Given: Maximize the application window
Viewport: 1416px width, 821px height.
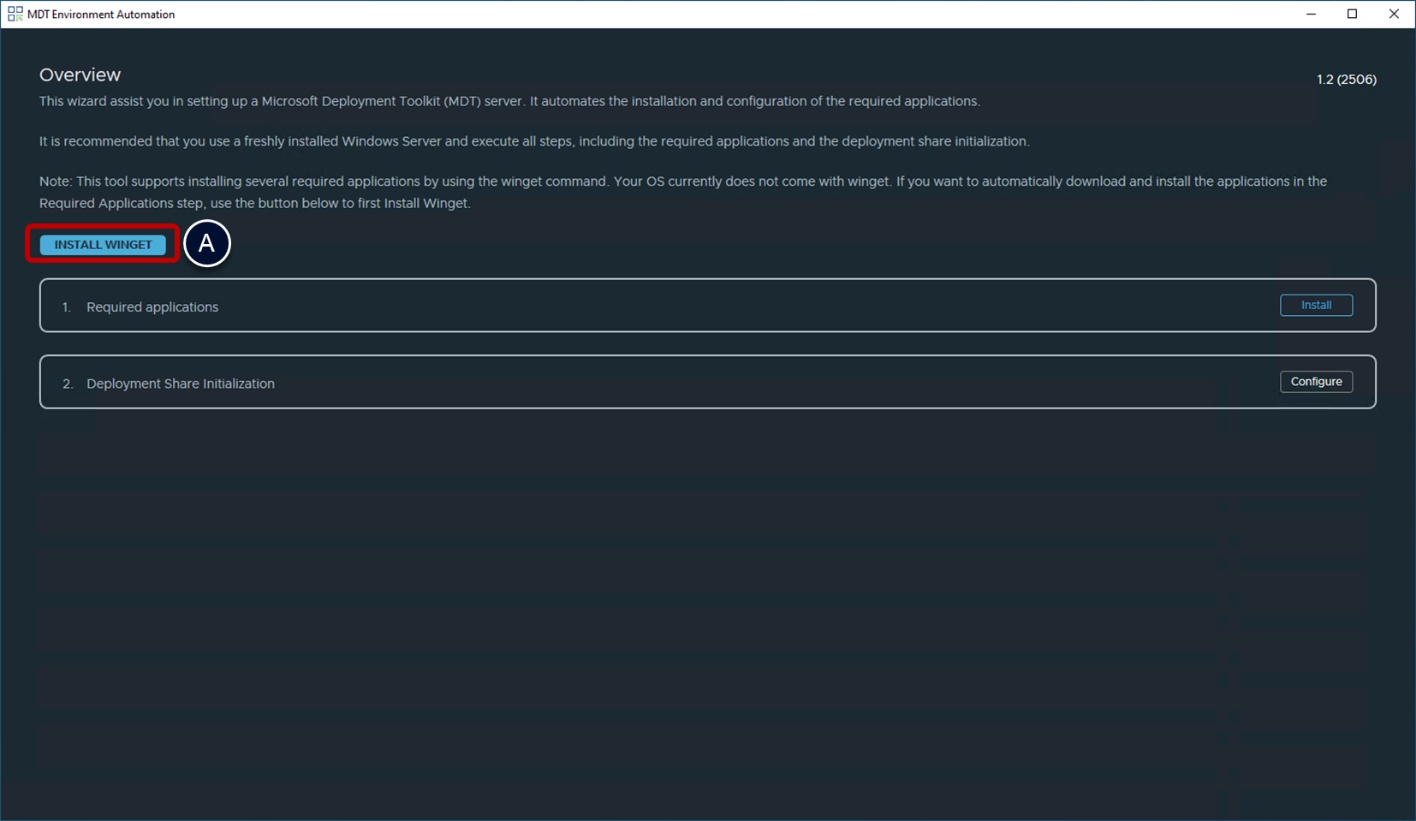Looking at the screenshot, I should coord(1352,14).
